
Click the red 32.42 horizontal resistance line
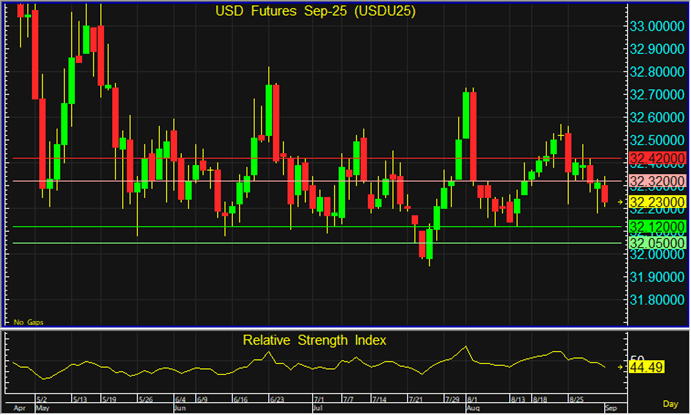300,159
